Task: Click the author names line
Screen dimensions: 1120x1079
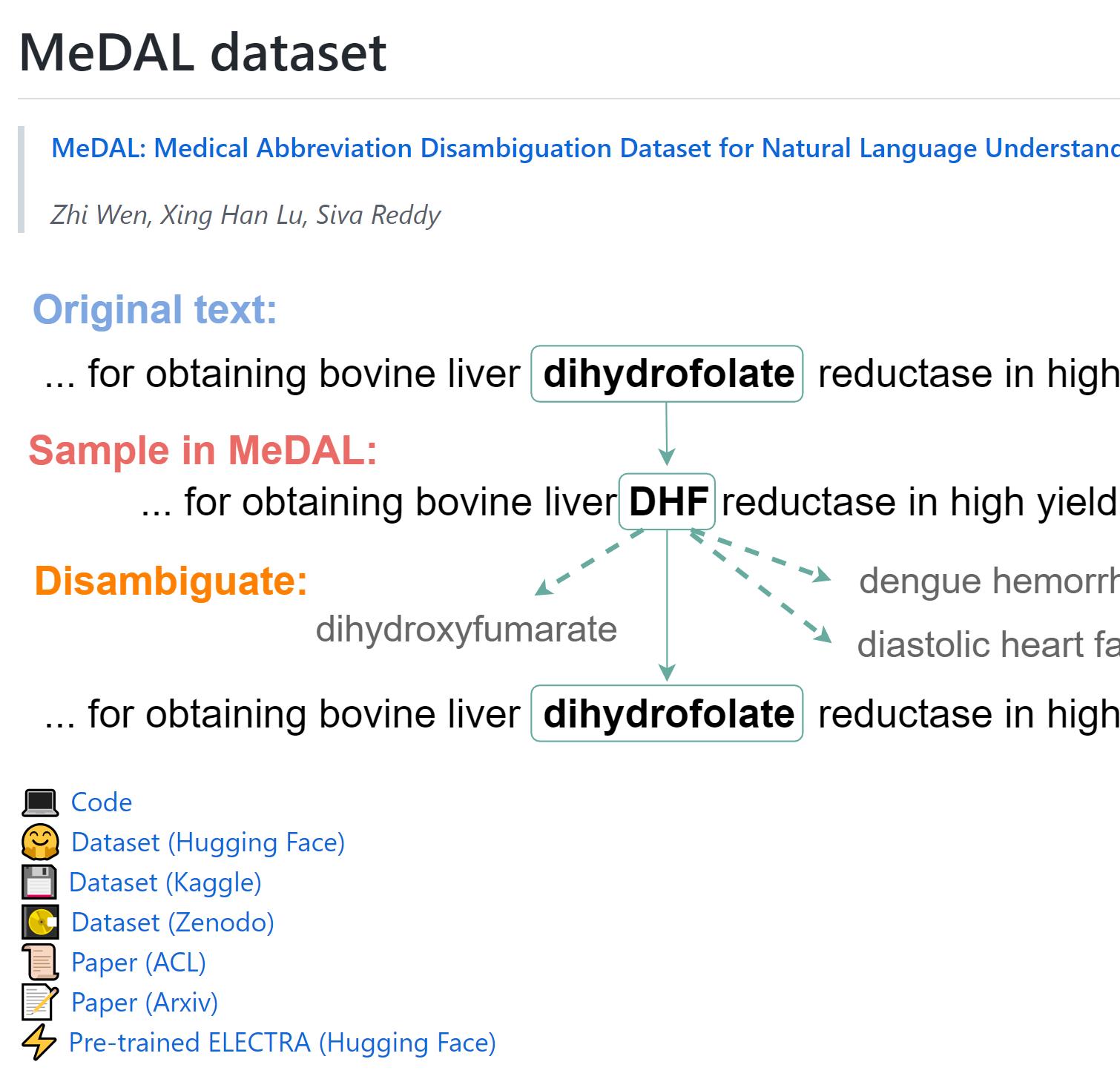Action: (246, 215)
